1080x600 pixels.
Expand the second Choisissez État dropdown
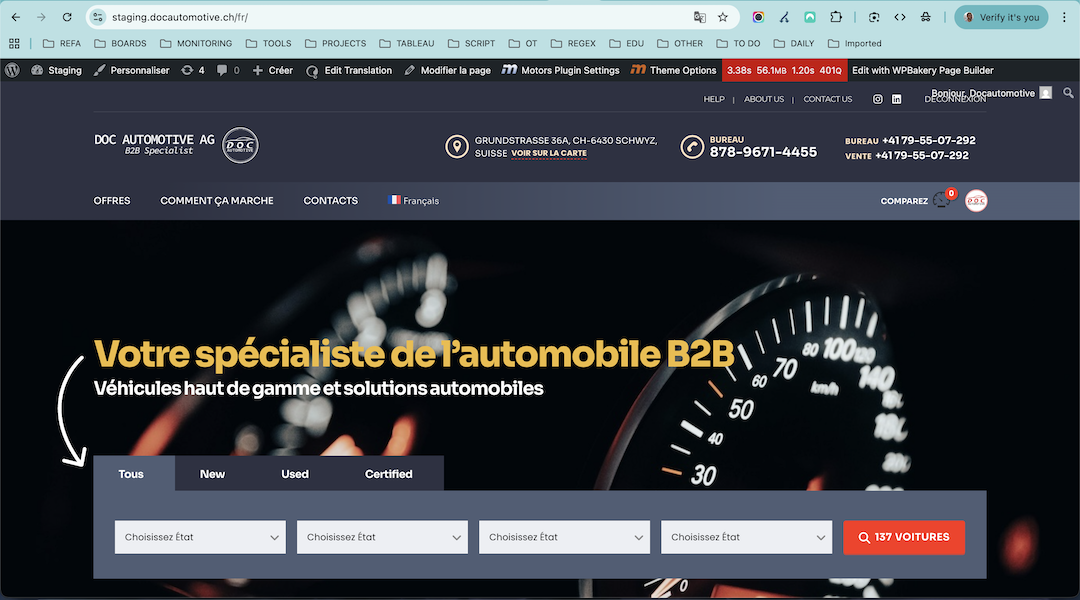(382, 537)
